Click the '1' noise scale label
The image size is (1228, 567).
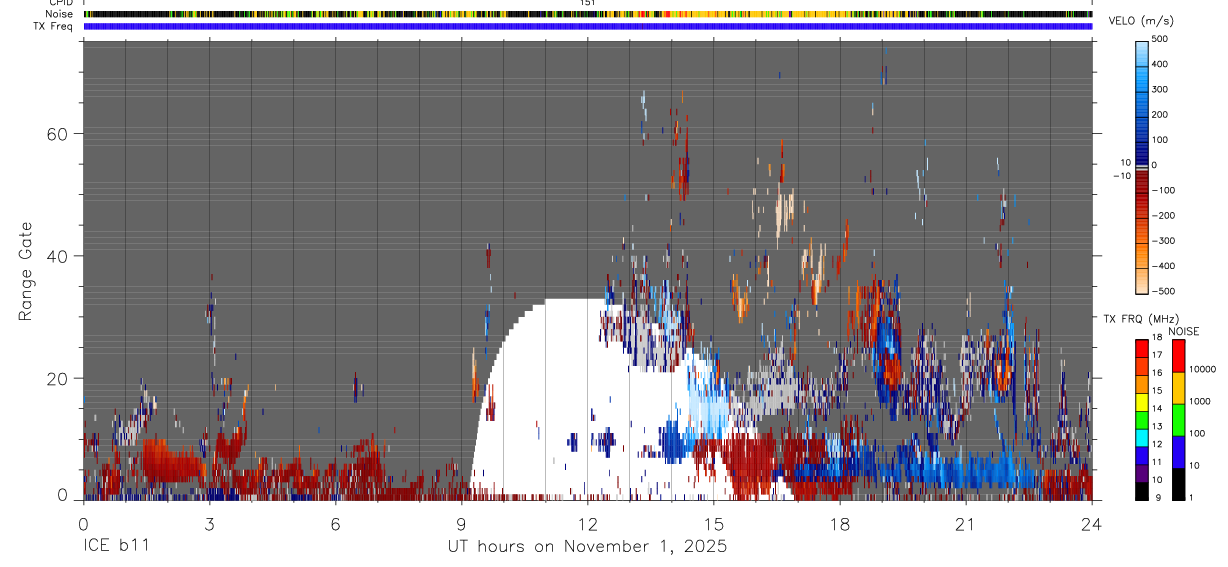pyautogui.click(x=1192, y=497)
